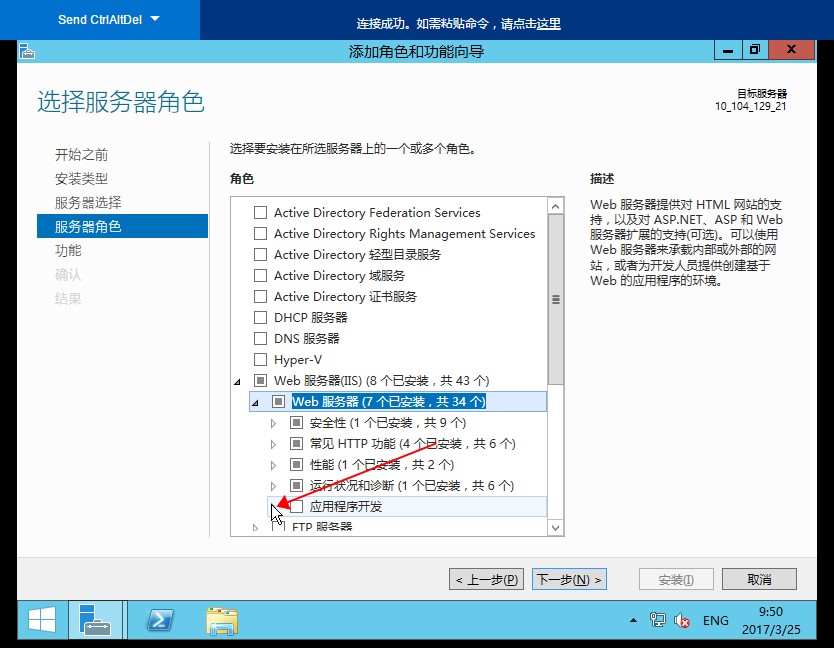
Task: Switch ENG input language indicator
Action: (x=715, y=621)
